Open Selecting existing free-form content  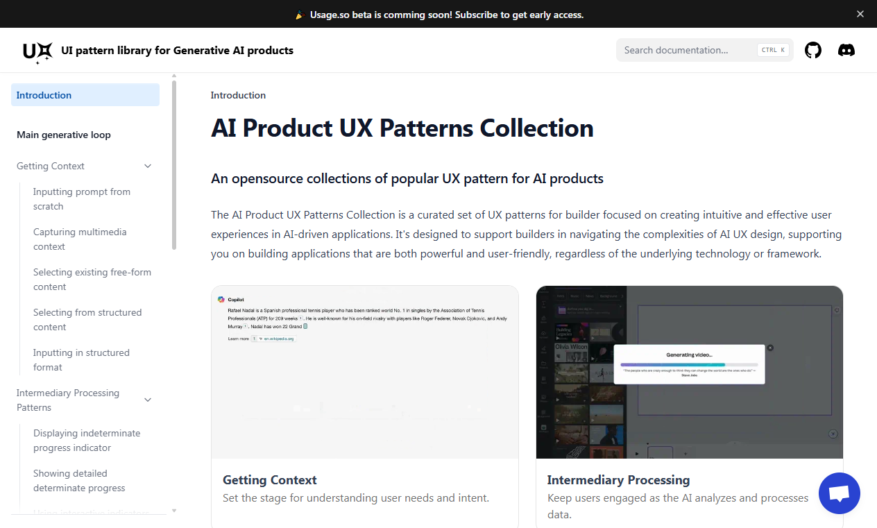click(92, 279)
